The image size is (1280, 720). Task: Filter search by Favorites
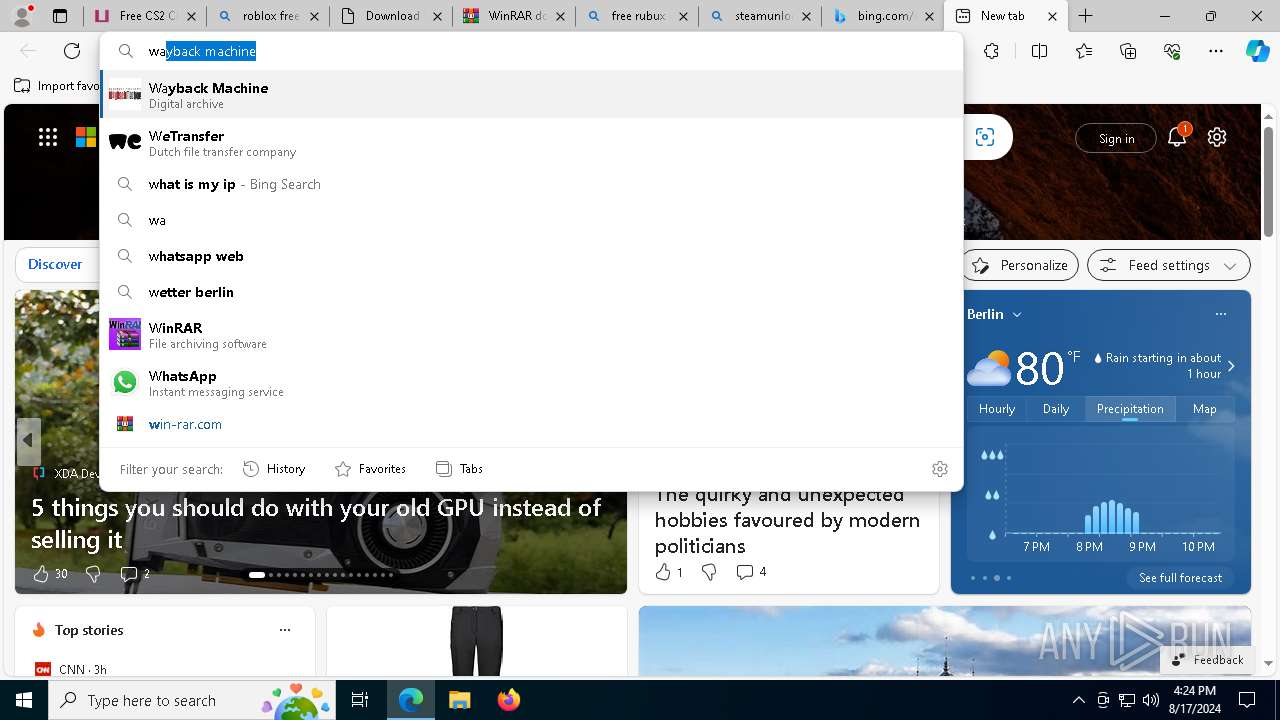370,469
